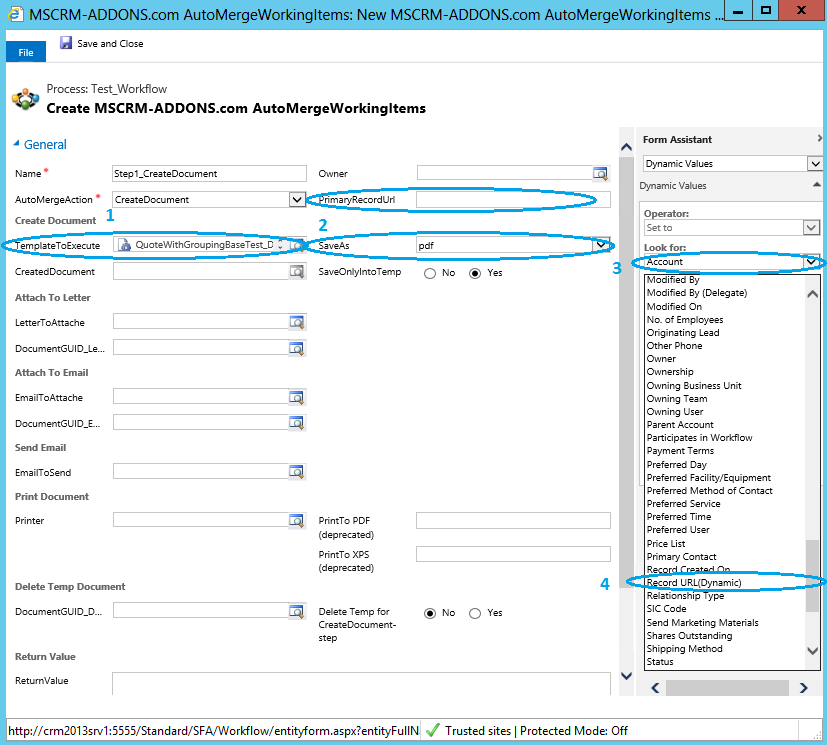Viewport: 827px width, 745px height.
Task: Click the Internet Explorer window icon
Action: coord(15,14)
